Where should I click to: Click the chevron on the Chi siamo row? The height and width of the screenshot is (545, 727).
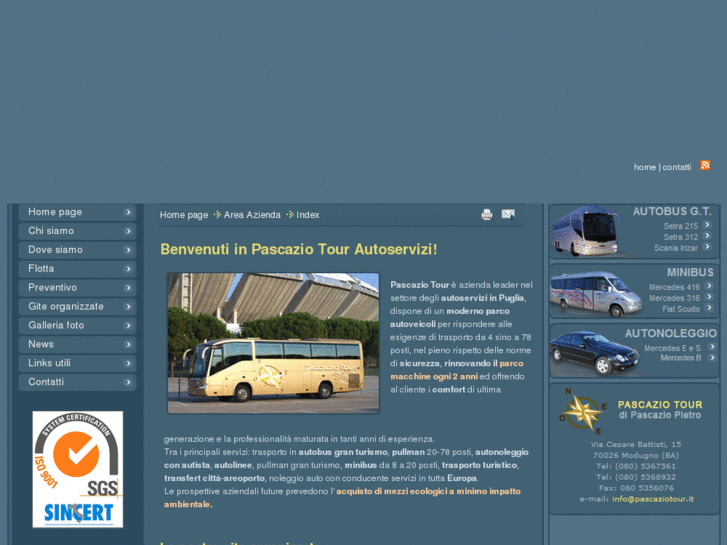[x=128, y=231]
